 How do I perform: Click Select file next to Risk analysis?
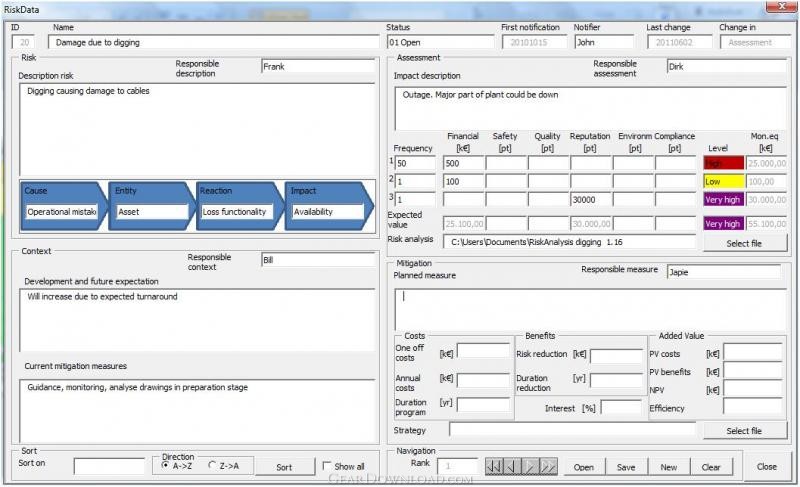pyautogui.click(x=744, y=243)
